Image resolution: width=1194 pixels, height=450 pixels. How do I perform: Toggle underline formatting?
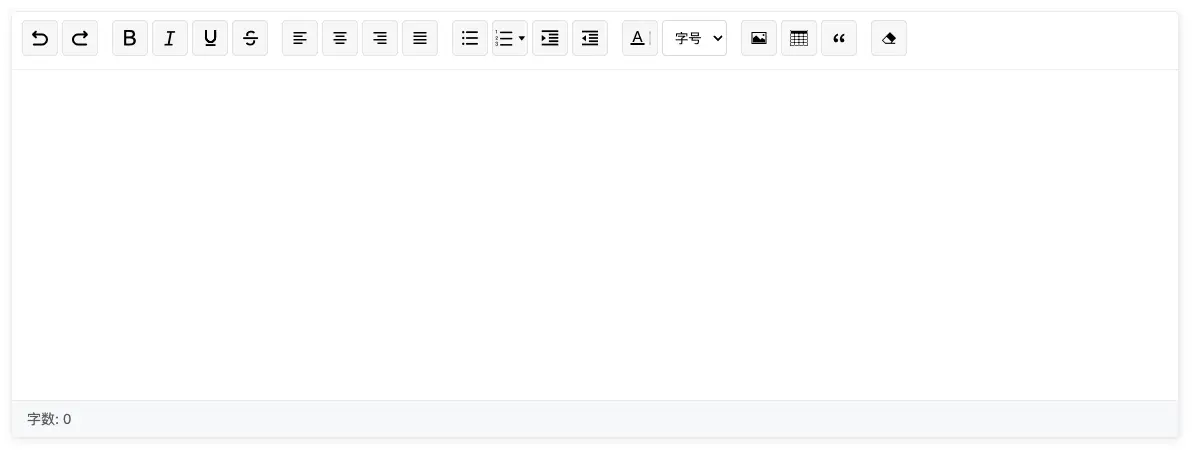tap(210, 38)
